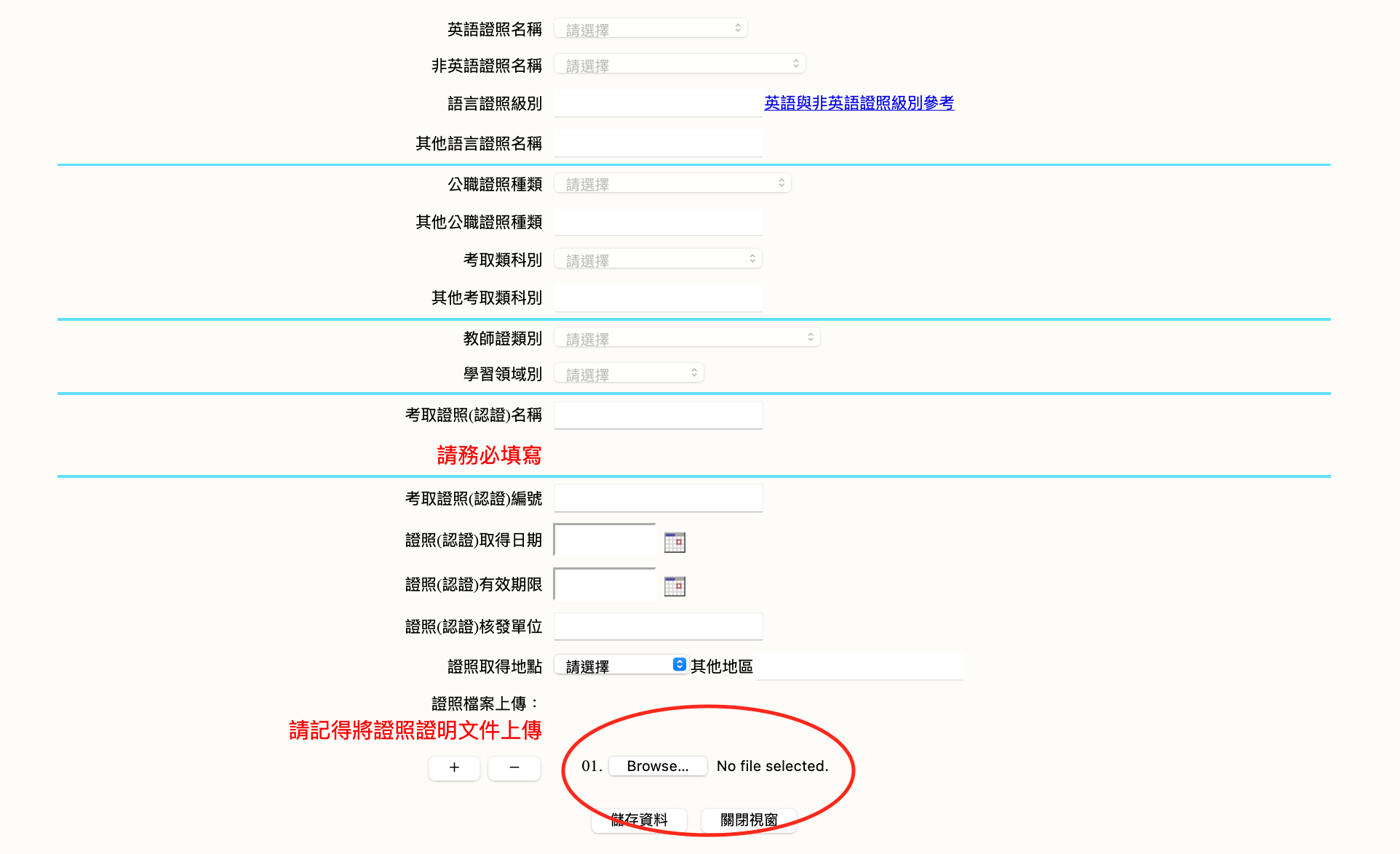Click the Browse... file upload button
This screenshot has height=854, width=1400.
[658, 766]
